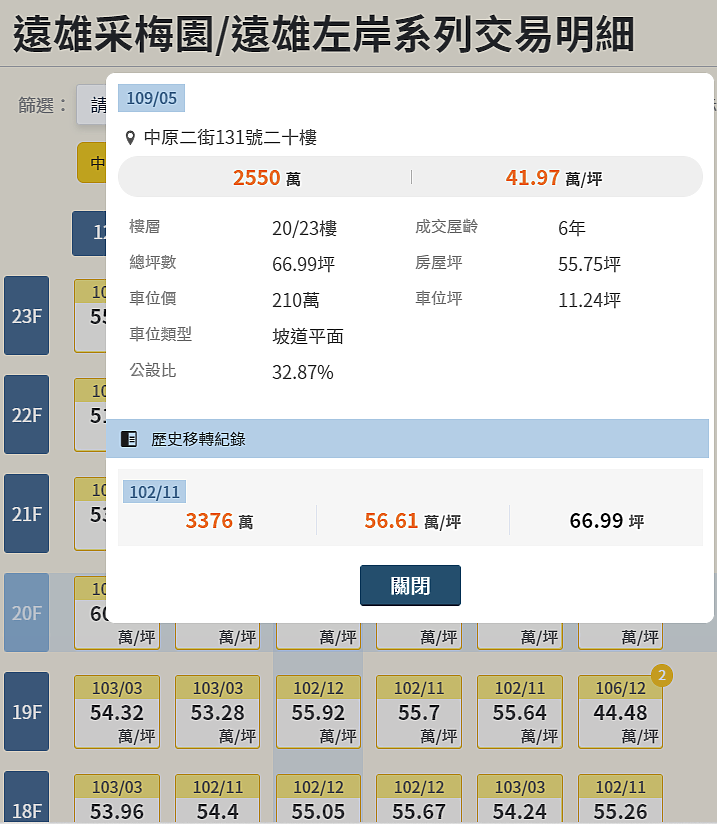Viewport: 717px width, 824px height.
Task: Open the 18F card priced 54.24
Action: click(x=520, y=799)
